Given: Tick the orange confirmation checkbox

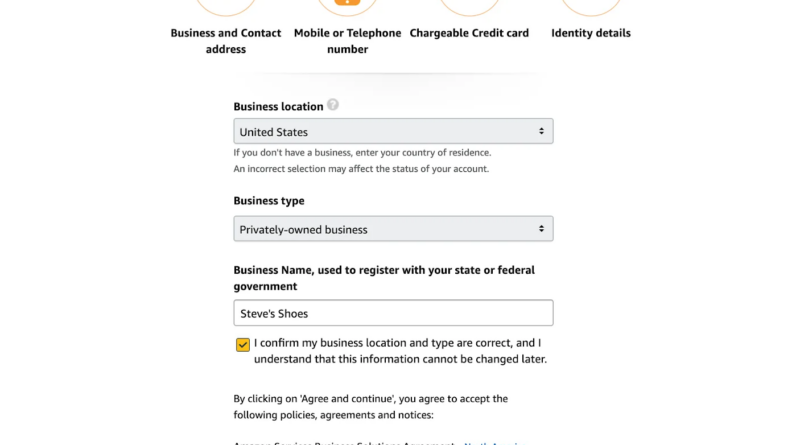Looking at the screenshot, I should pos(243,345).
